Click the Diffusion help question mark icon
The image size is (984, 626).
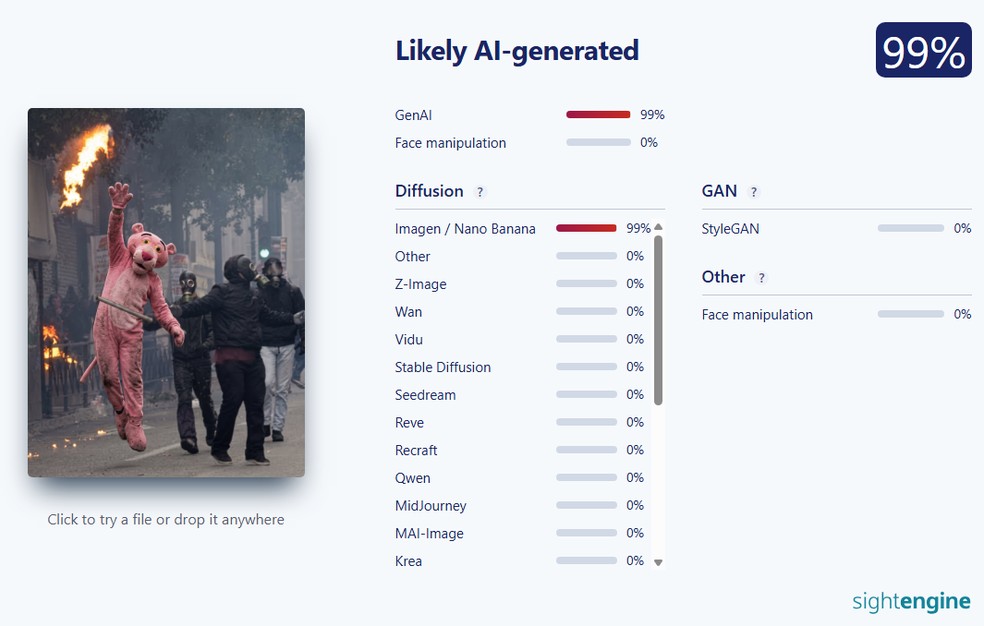[x=480, y=192]
